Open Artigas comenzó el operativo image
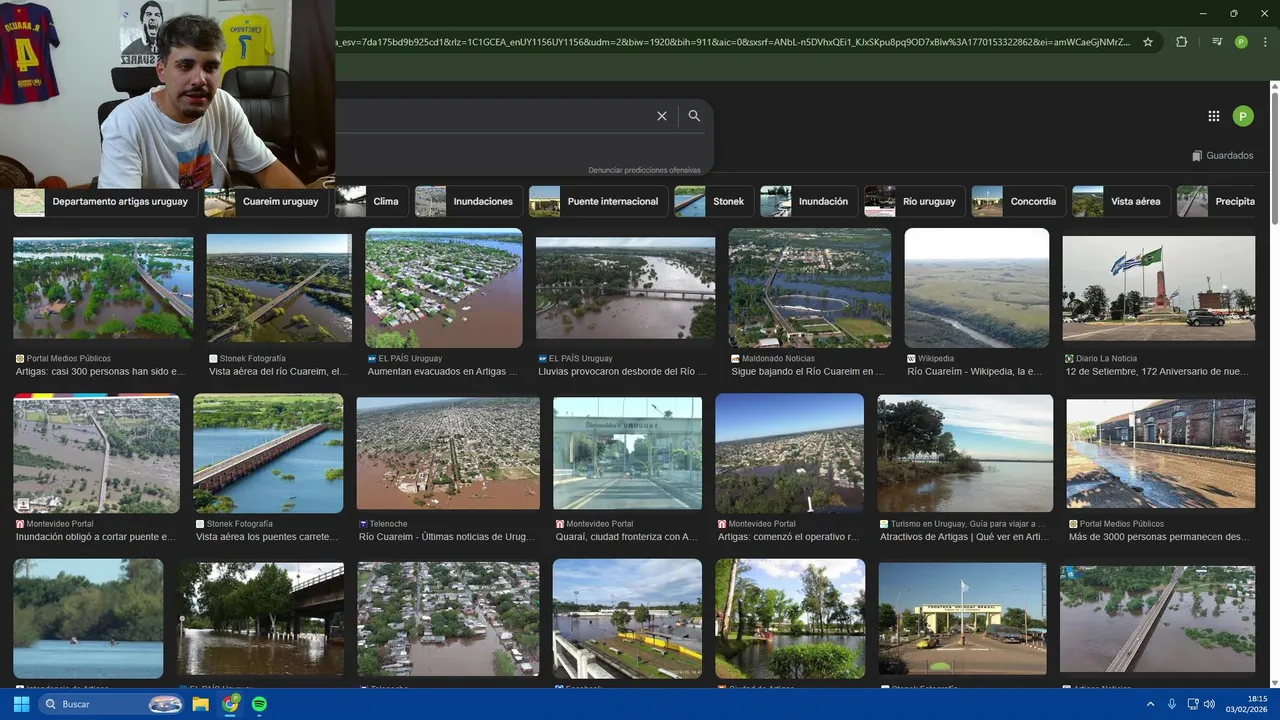Image resolution: width=1280 pixels, height=720 pixels. (789, 453)
